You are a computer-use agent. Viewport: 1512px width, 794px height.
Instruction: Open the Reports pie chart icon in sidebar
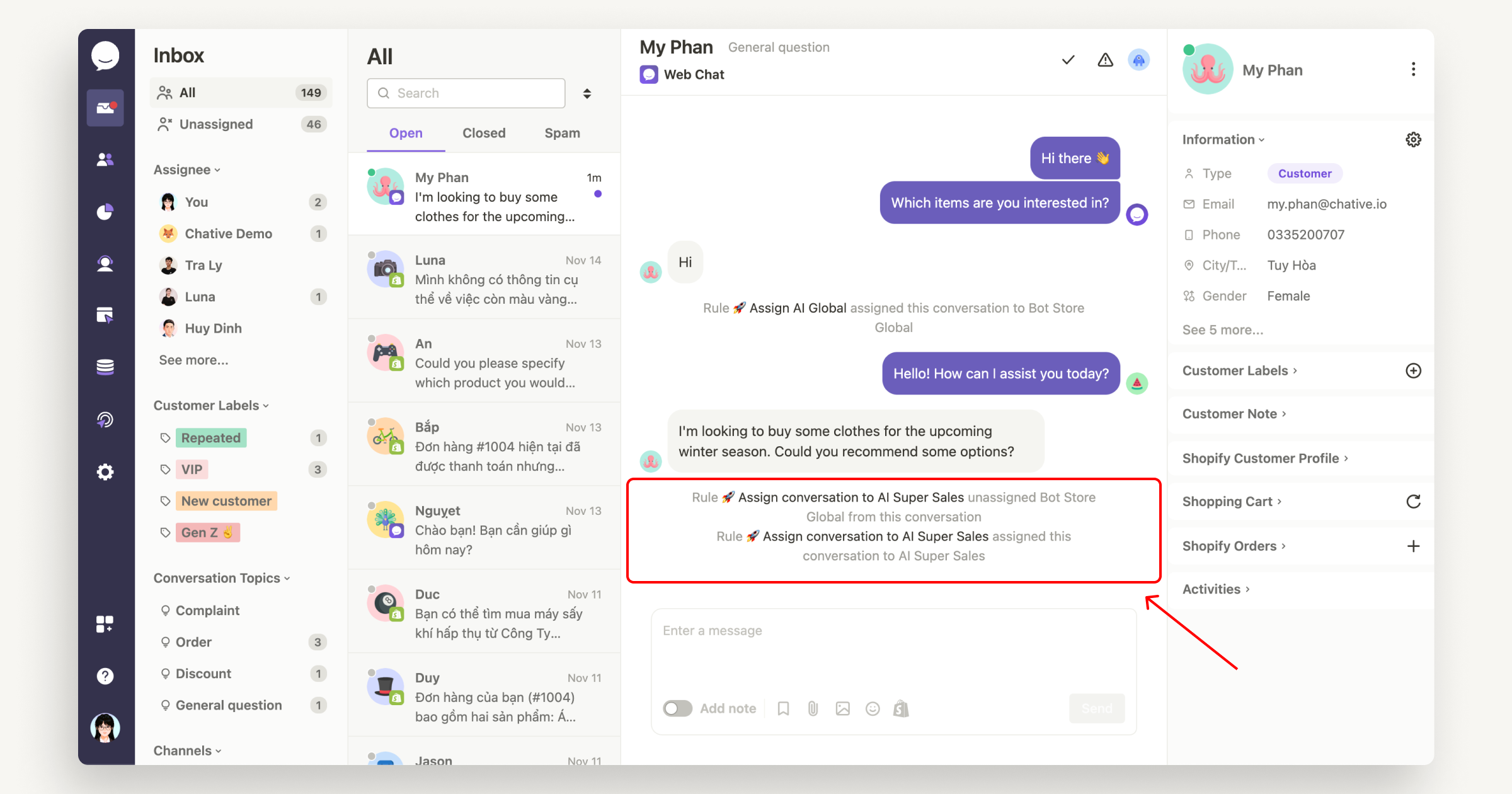pyautogui.click(x=105, y=212)
